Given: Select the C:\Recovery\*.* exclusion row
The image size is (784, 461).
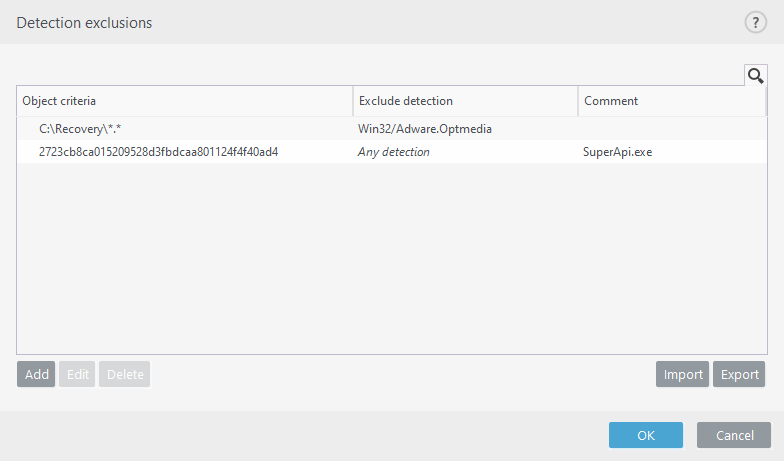Looking at the screenshot, I should pyautogui.click(x=392, y=129).
